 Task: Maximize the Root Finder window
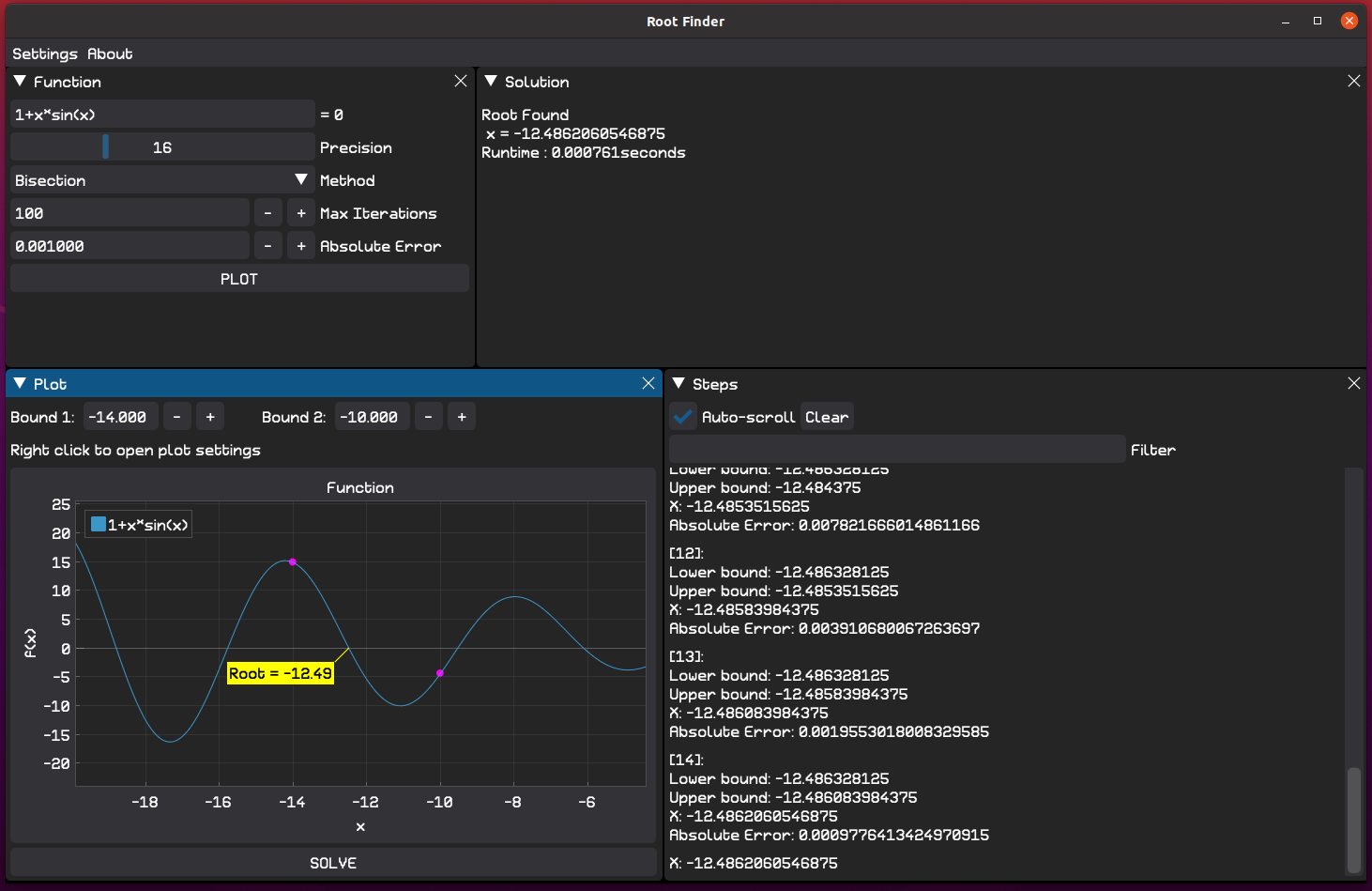click(x=1318, y=21)
